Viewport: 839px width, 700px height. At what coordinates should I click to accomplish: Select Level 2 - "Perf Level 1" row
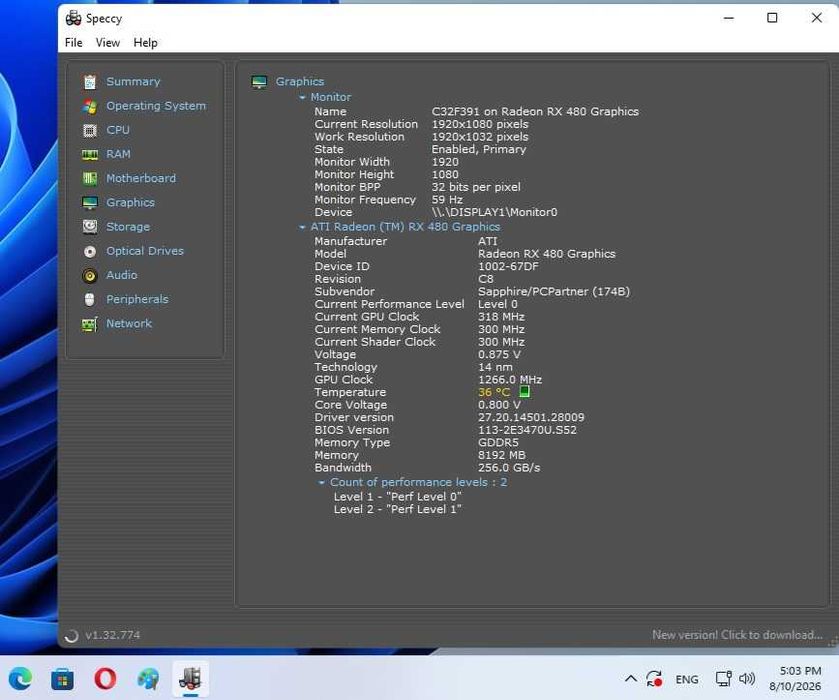click(x=397, y=509)
